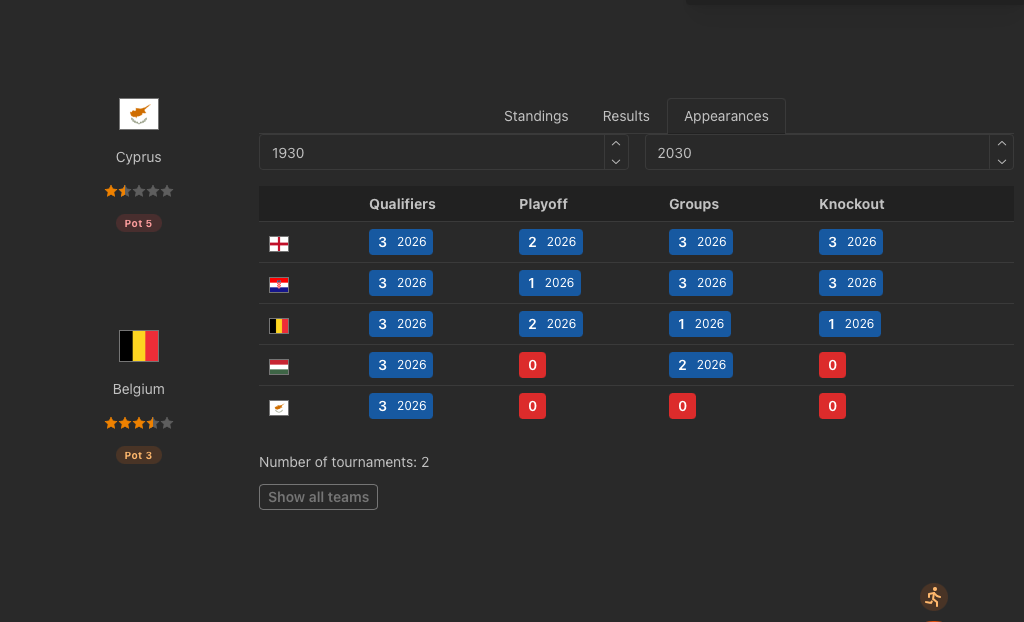Select the Appearances tab

pyautogui.click(x=726, y=116)
